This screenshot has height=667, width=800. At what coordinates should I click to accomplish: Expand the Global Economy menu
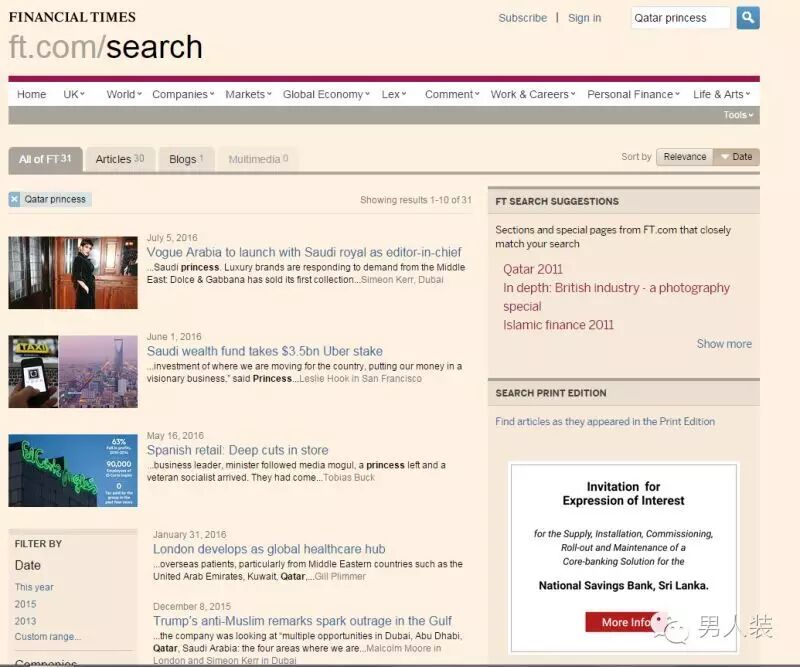pos(326,94)
